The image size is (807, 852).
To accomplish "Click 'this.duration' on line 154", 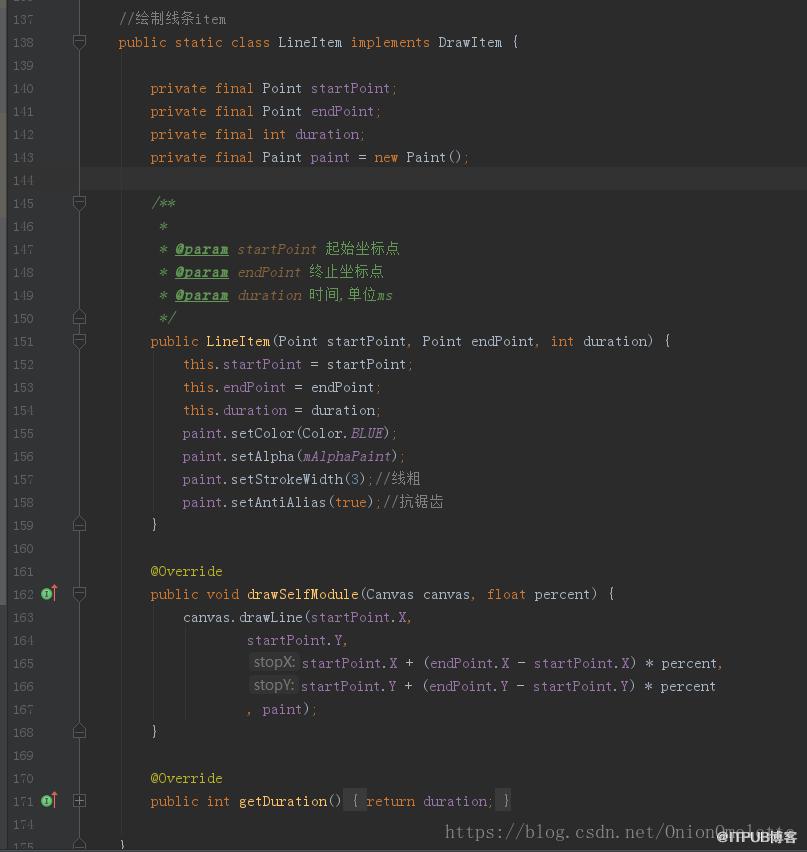I will click(x=235, y=410).
